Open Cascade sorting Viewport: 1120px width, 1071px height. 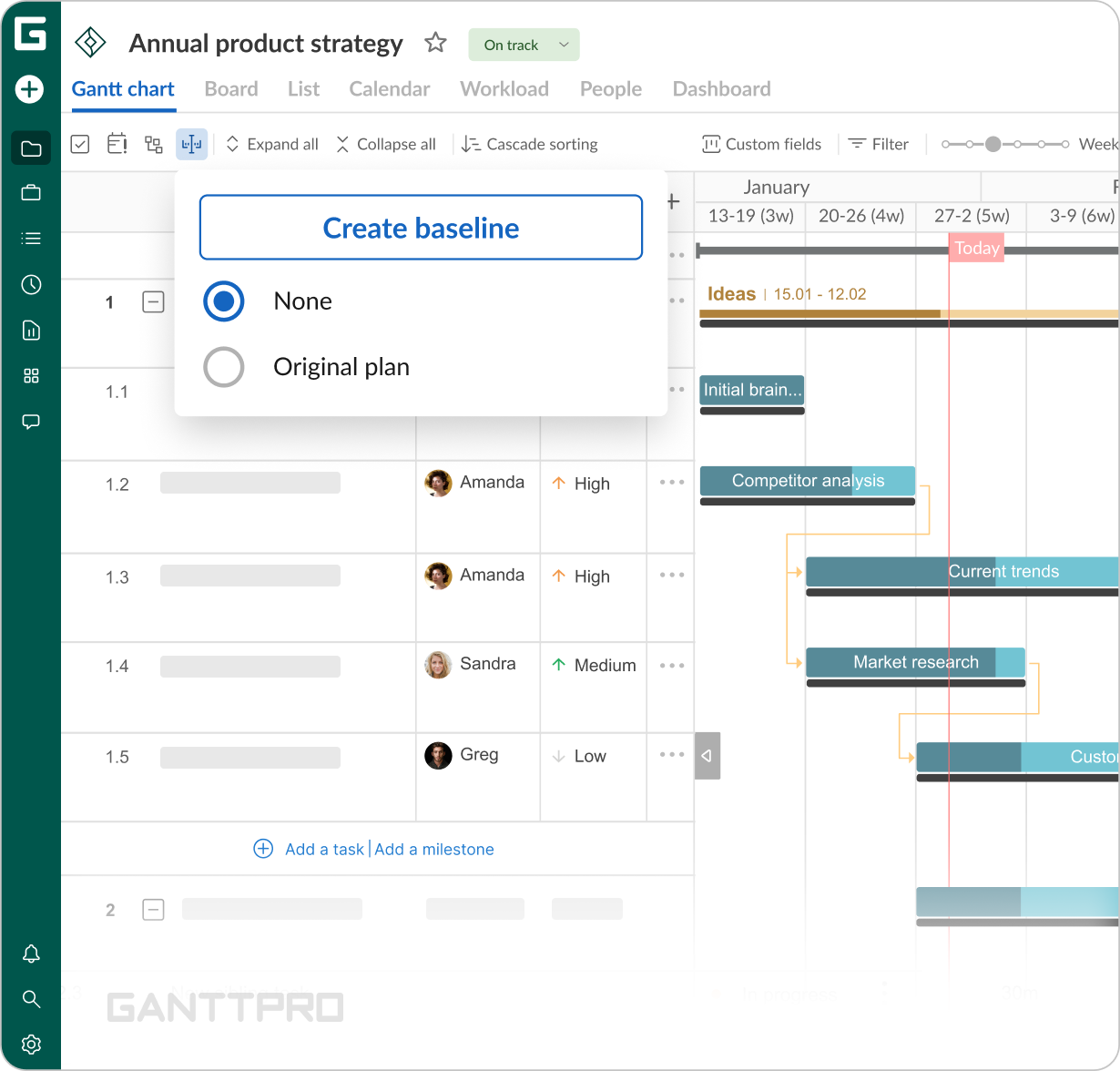tap(529, 144)
